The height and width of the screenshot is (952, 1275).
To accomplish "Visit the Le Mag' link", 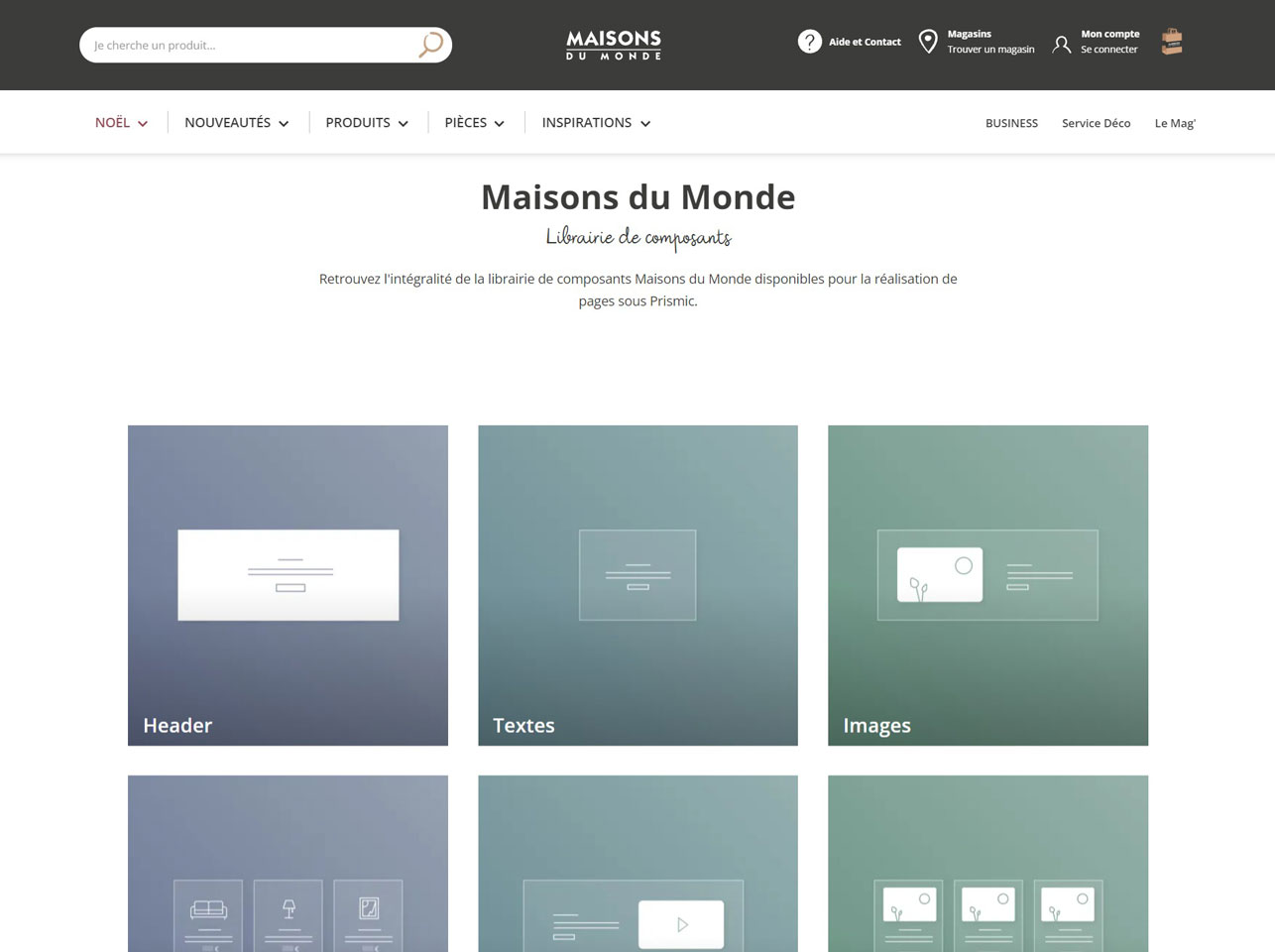I will [1175, 123].
